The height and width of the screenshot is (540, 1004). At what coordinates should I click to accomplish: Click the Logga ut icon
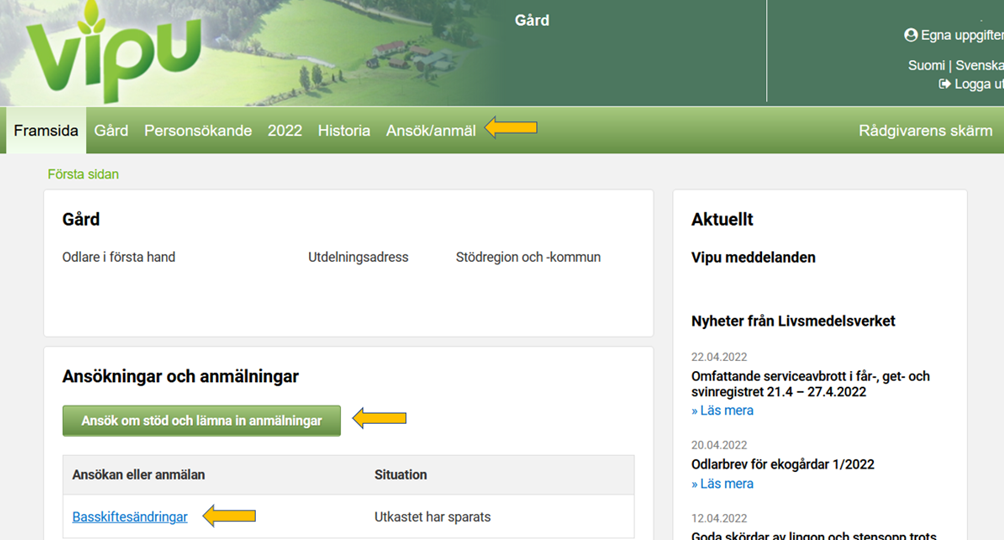(x=944, y=84)
